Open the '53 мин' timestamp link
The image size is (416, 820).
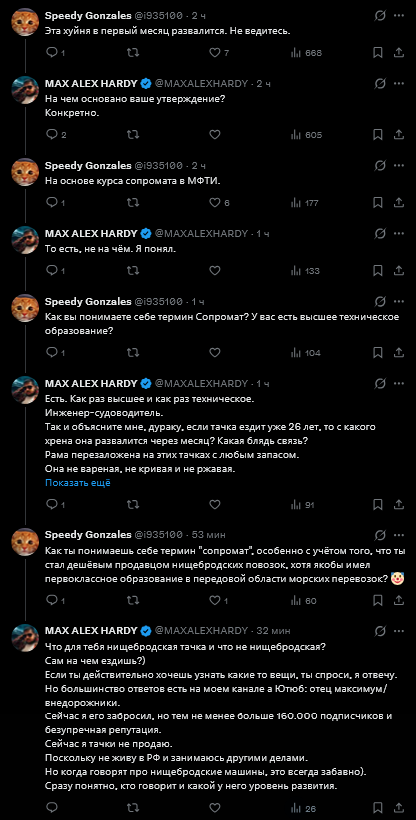click(x=208, y=534)
